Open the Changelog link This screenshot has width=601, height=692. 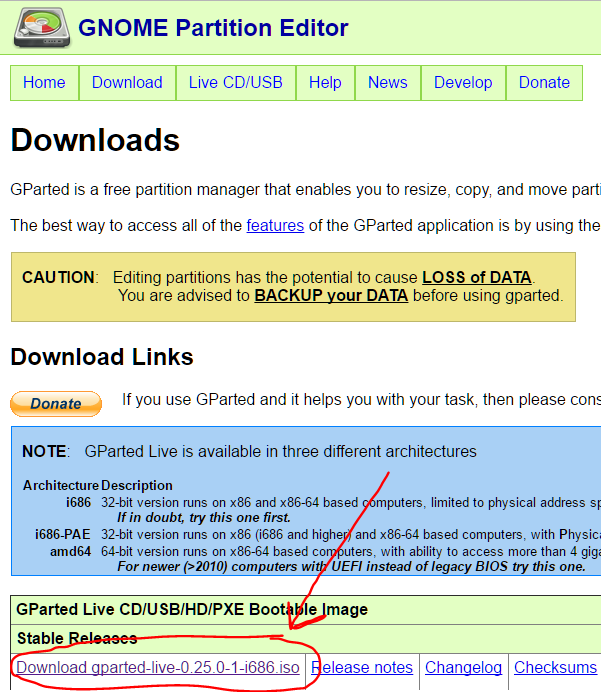click(463, 667)
